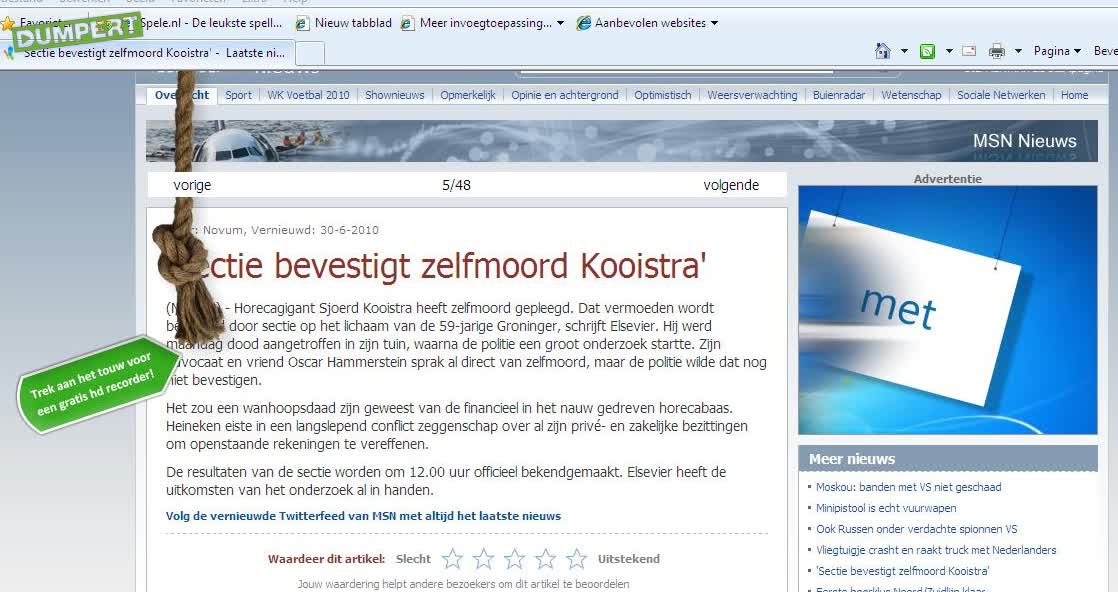This screenshot has height=592, width=1118.
Task: Click the MSN Nieuws banner
Action: 622,141
